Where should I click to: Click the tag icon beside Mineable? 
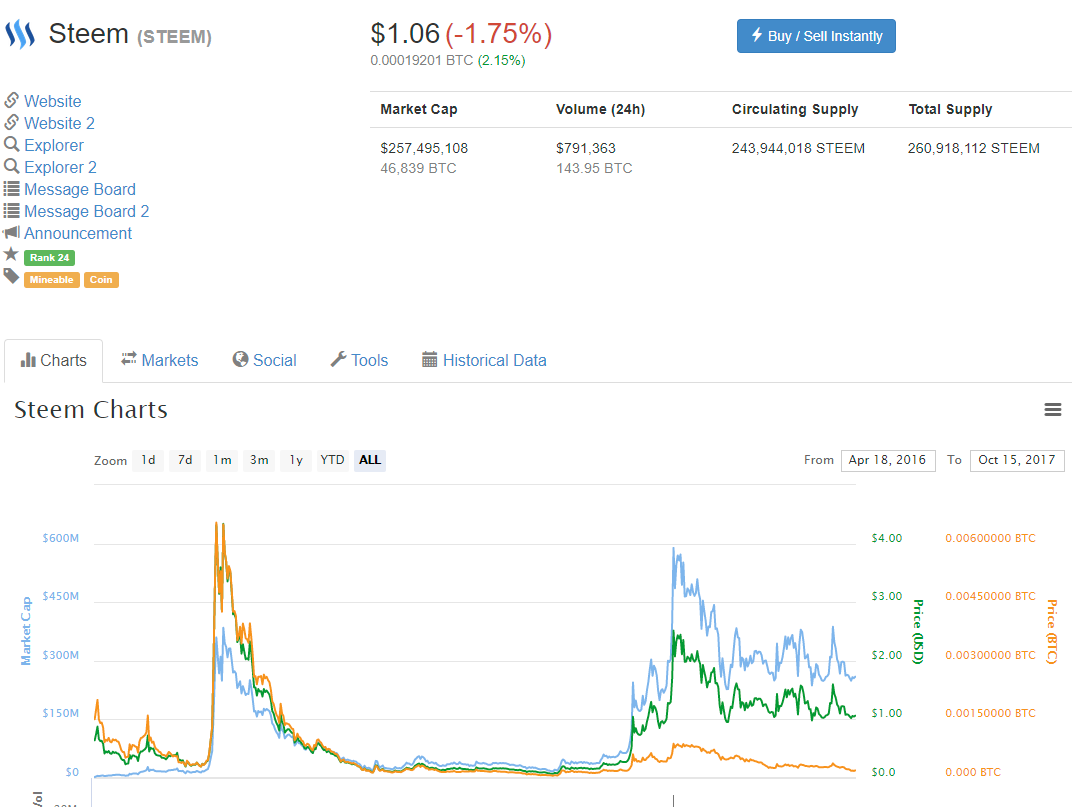coord(11,276)
